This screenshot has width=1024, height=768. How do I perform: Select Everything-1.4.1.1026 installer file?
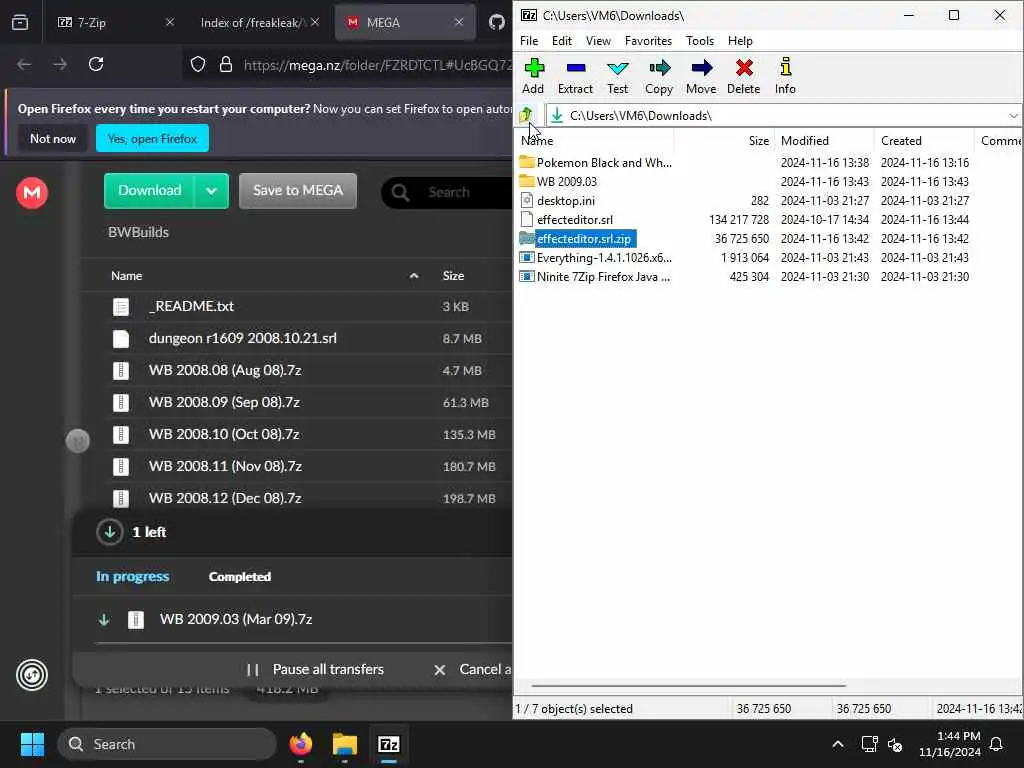coord(596,258)
